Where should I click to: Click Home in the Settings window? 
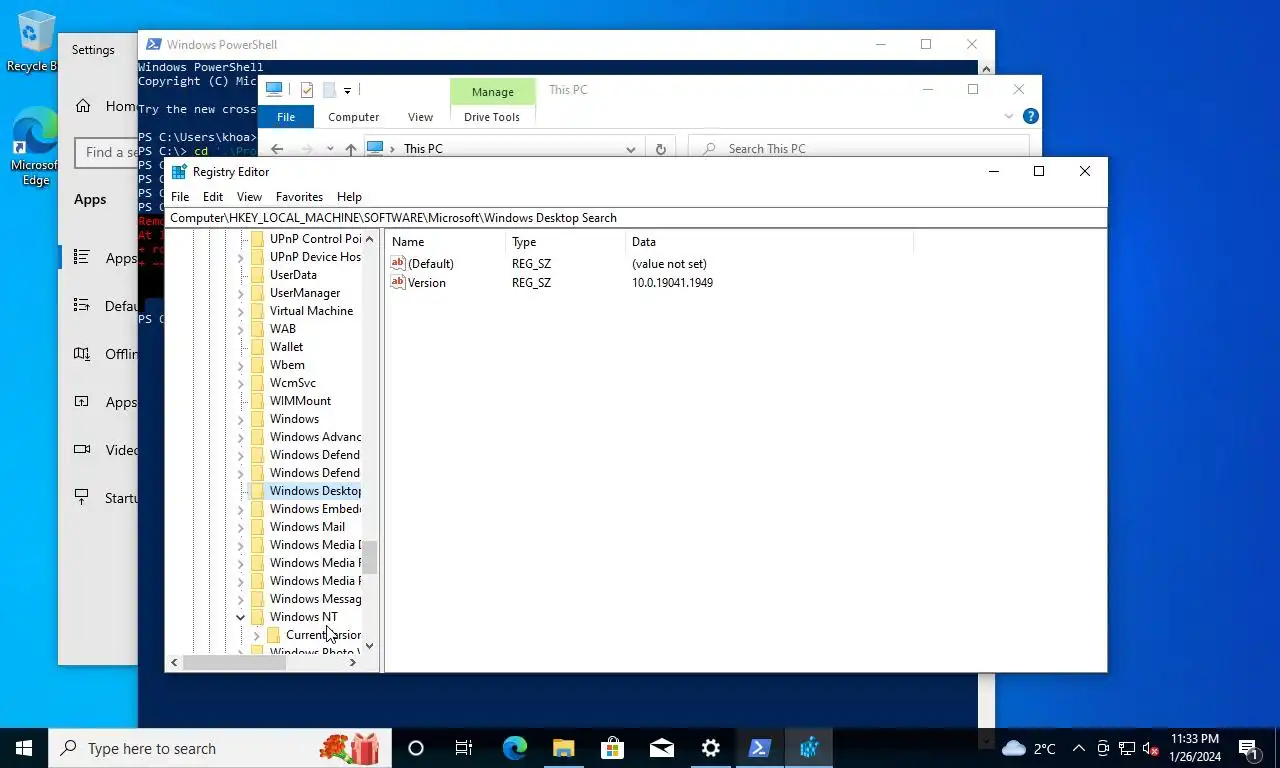pyautogui.click(x=105, y=106)
